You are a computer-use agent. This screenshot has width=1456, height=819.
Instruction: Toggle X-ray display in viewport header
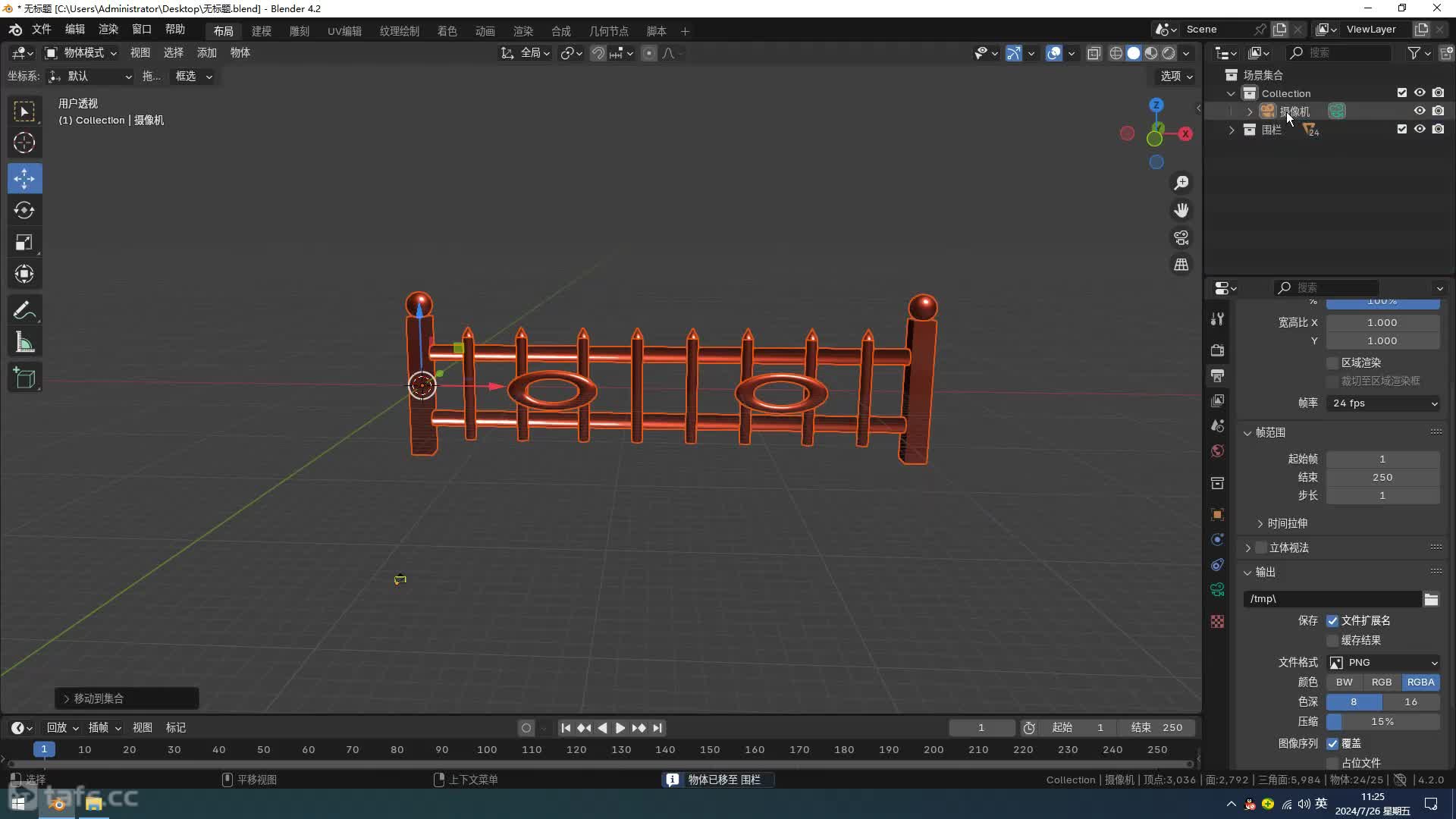[x=1094, y=53]
